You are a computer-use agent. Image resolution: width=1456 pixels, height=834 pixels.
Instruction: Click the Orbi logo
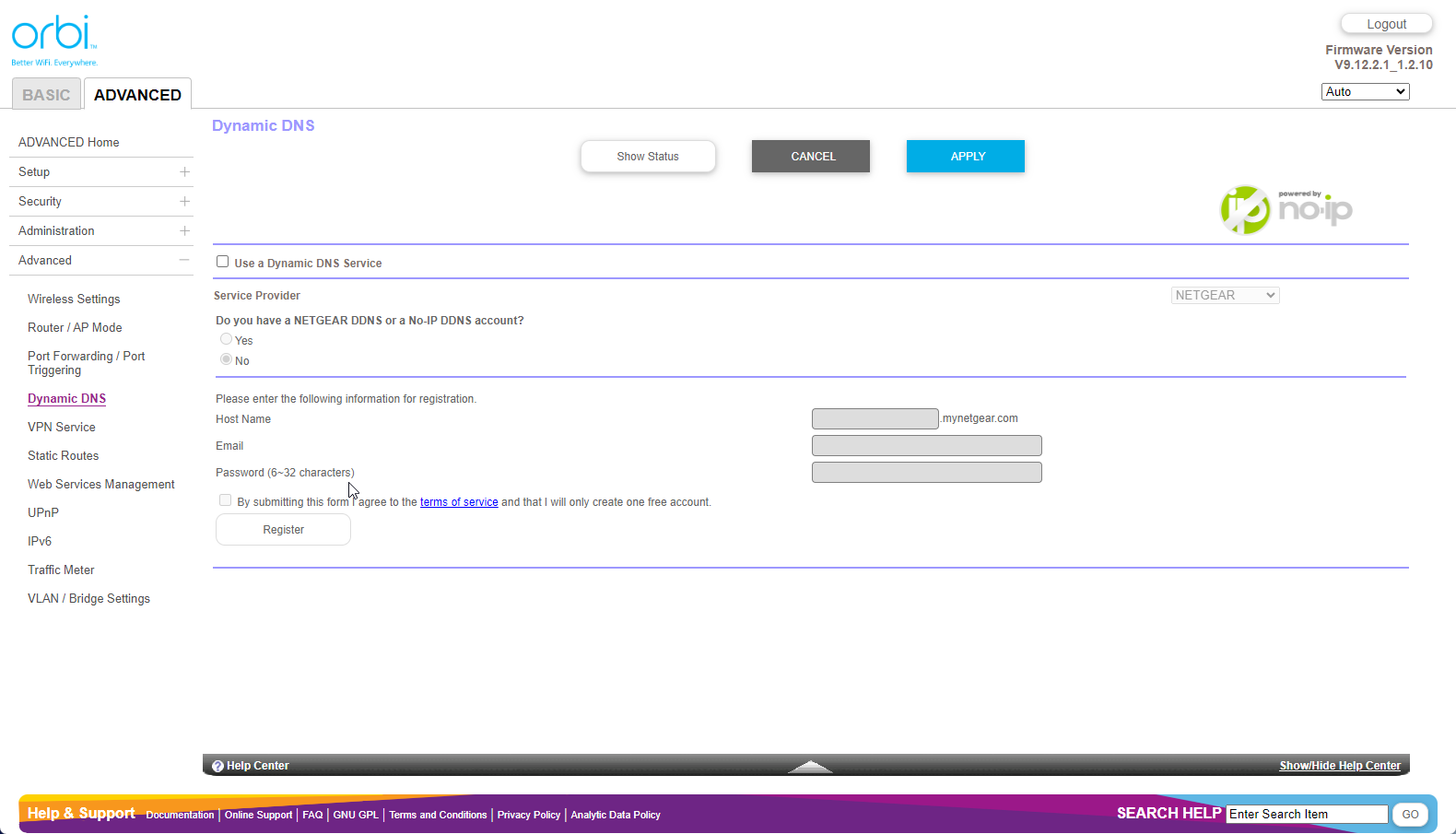click(x=53, y=39)
